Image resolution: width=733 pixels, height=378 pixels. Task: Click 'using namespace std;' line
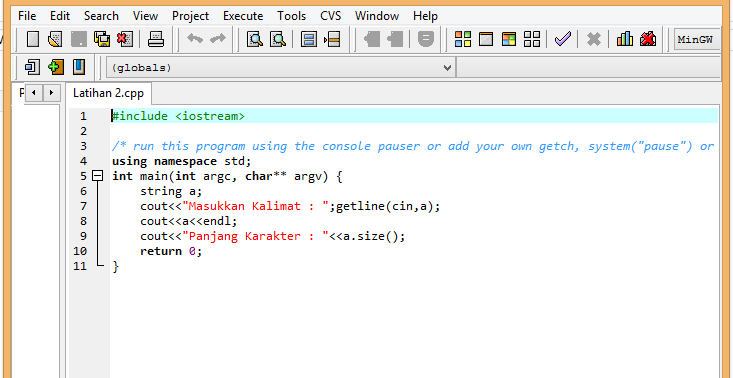pos(182,161)
